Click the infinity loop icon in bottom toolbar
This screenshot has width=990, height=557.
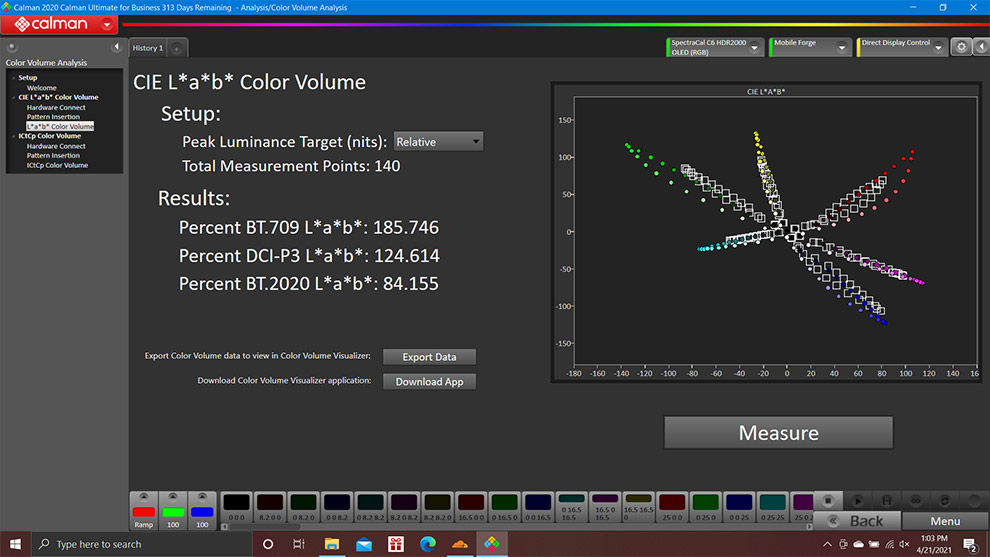coord(915,501)
